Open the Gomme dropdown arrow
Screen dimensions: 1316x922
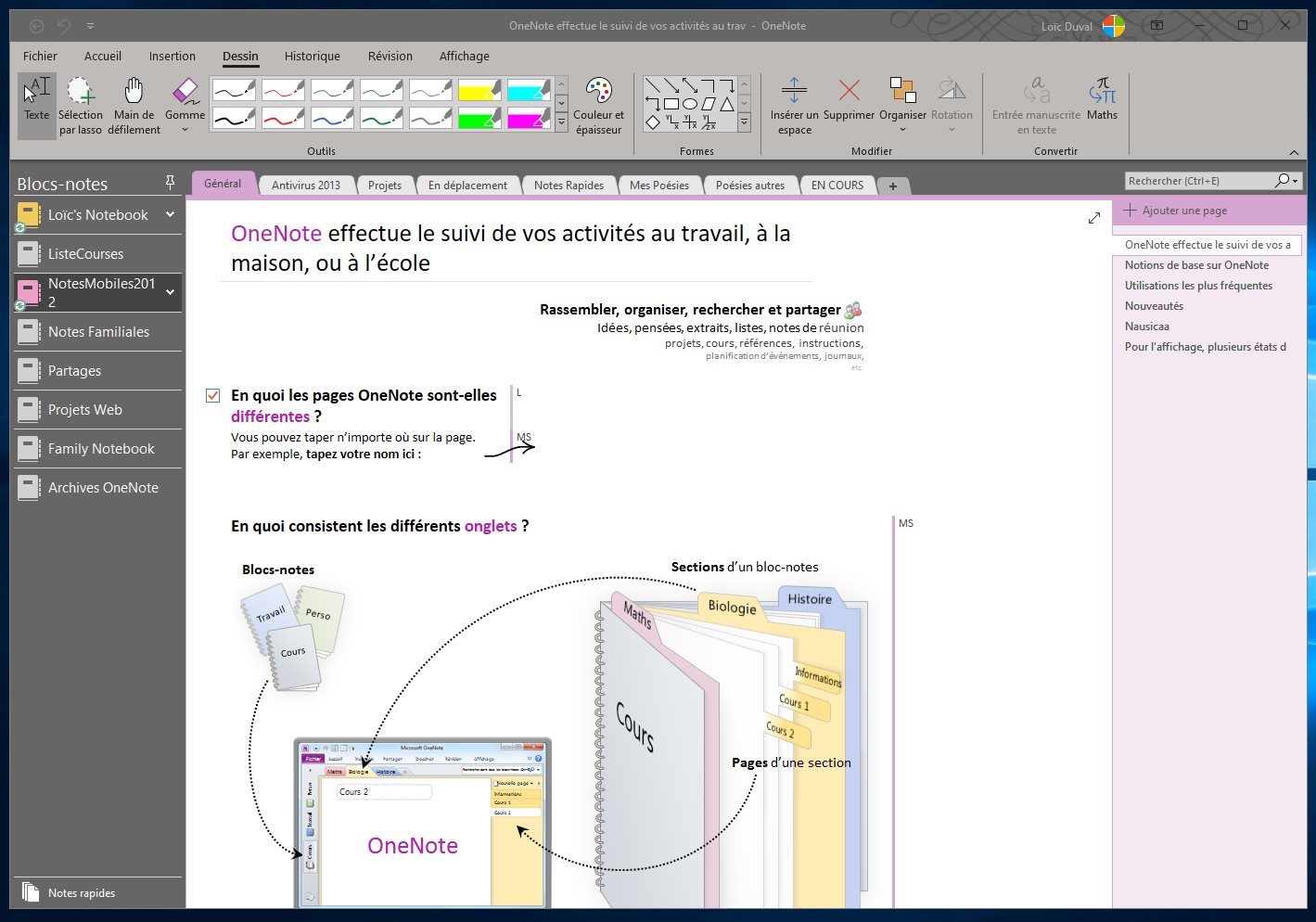[x=185, y=130]
